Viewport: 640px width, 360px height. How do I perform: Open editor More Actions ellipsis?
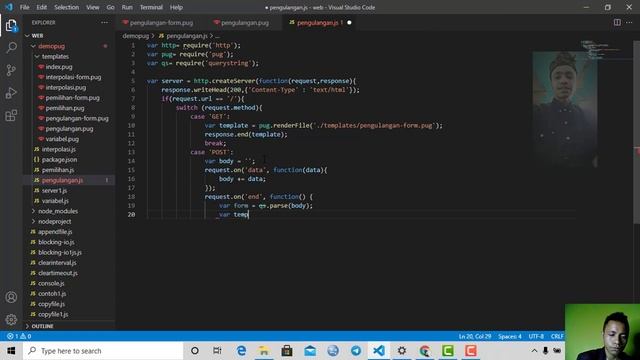(x=629, y=22)
